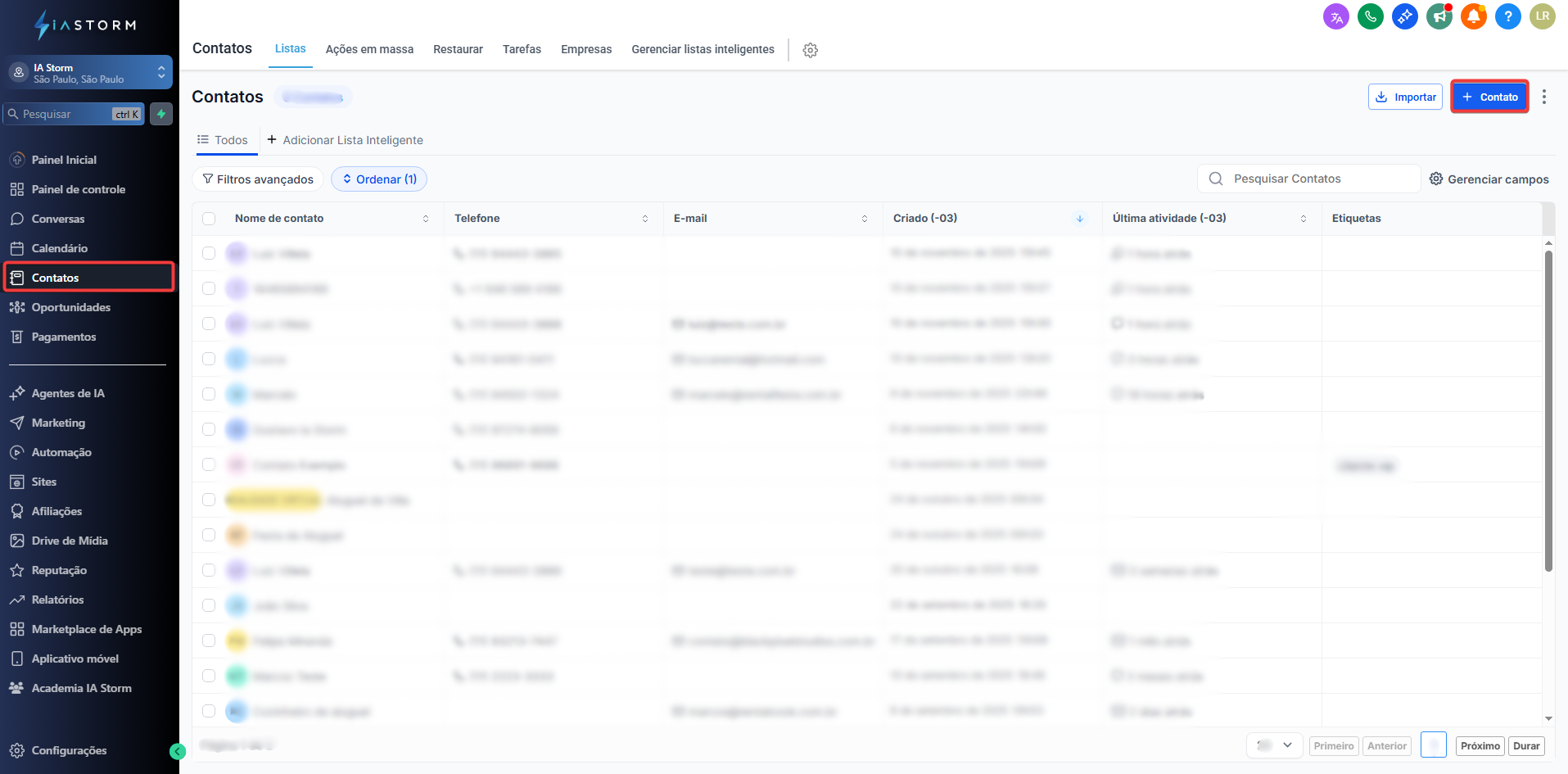Toggle the select all contacts checkbox
The width and height of the screenshot is (1568, 774).
209,219
